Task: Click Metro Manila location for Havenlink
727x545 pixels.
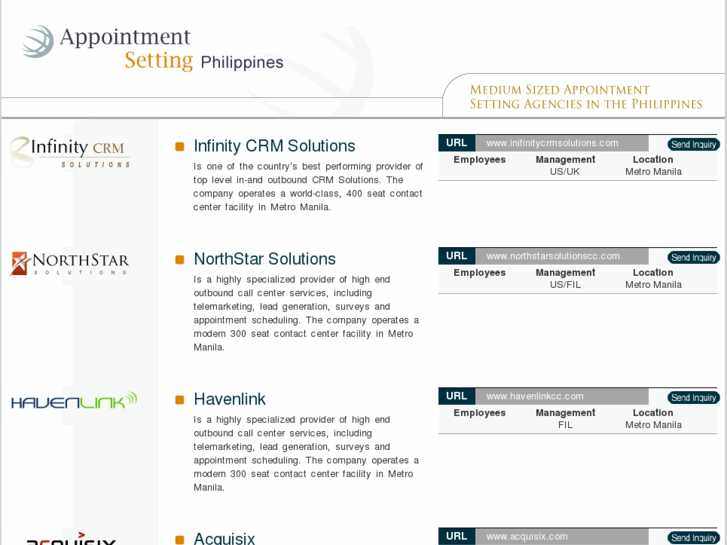Action: click(653, 425)
